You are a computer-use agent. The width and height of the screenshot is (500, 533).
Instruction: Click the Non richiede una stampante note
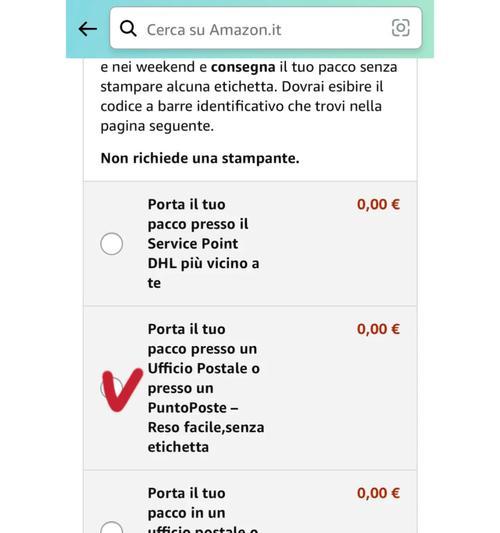point(200,158)
